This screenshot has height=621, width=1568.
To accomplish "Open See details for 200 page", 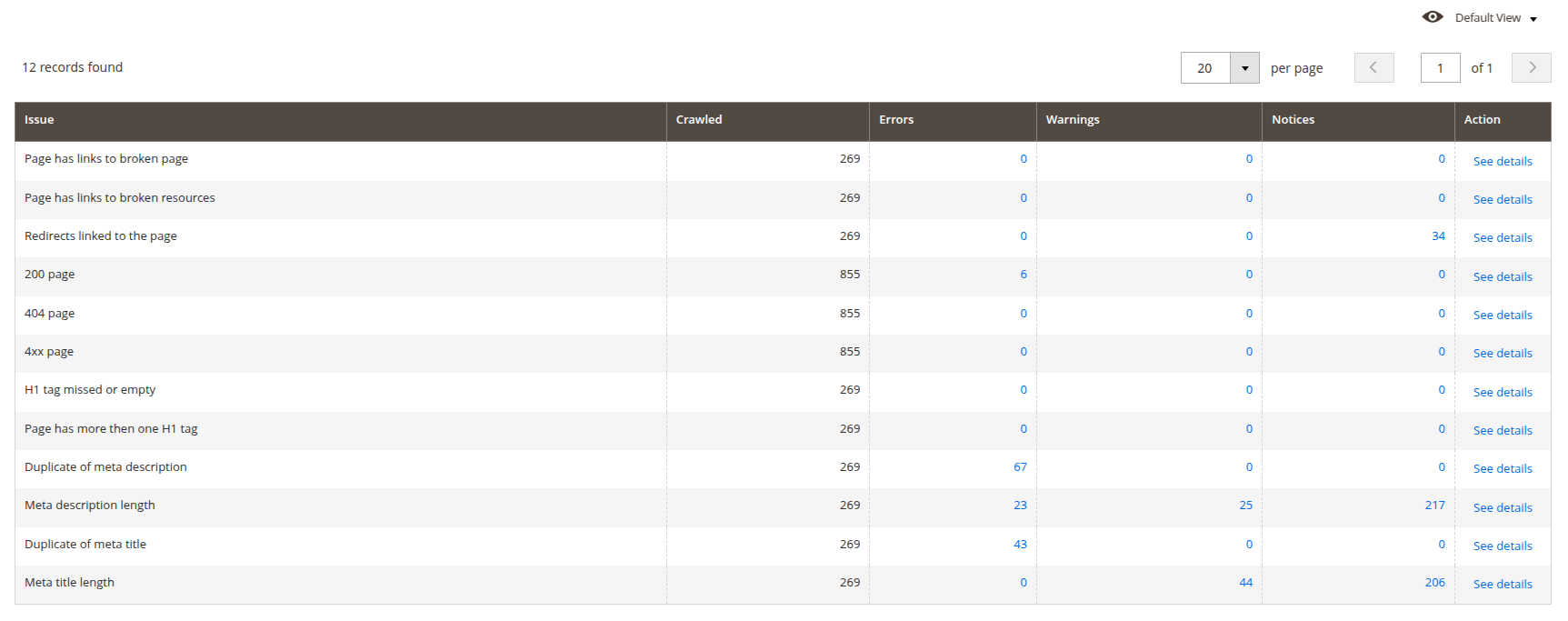I will 1503,277.
